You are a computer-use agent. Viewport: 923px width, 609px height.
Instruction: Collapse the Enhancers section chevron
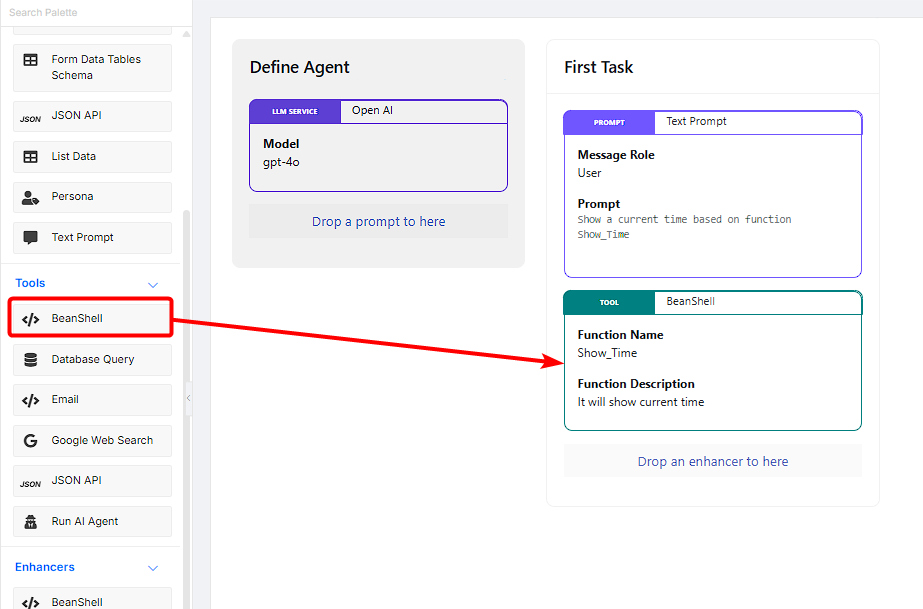[x=153, y=568]
